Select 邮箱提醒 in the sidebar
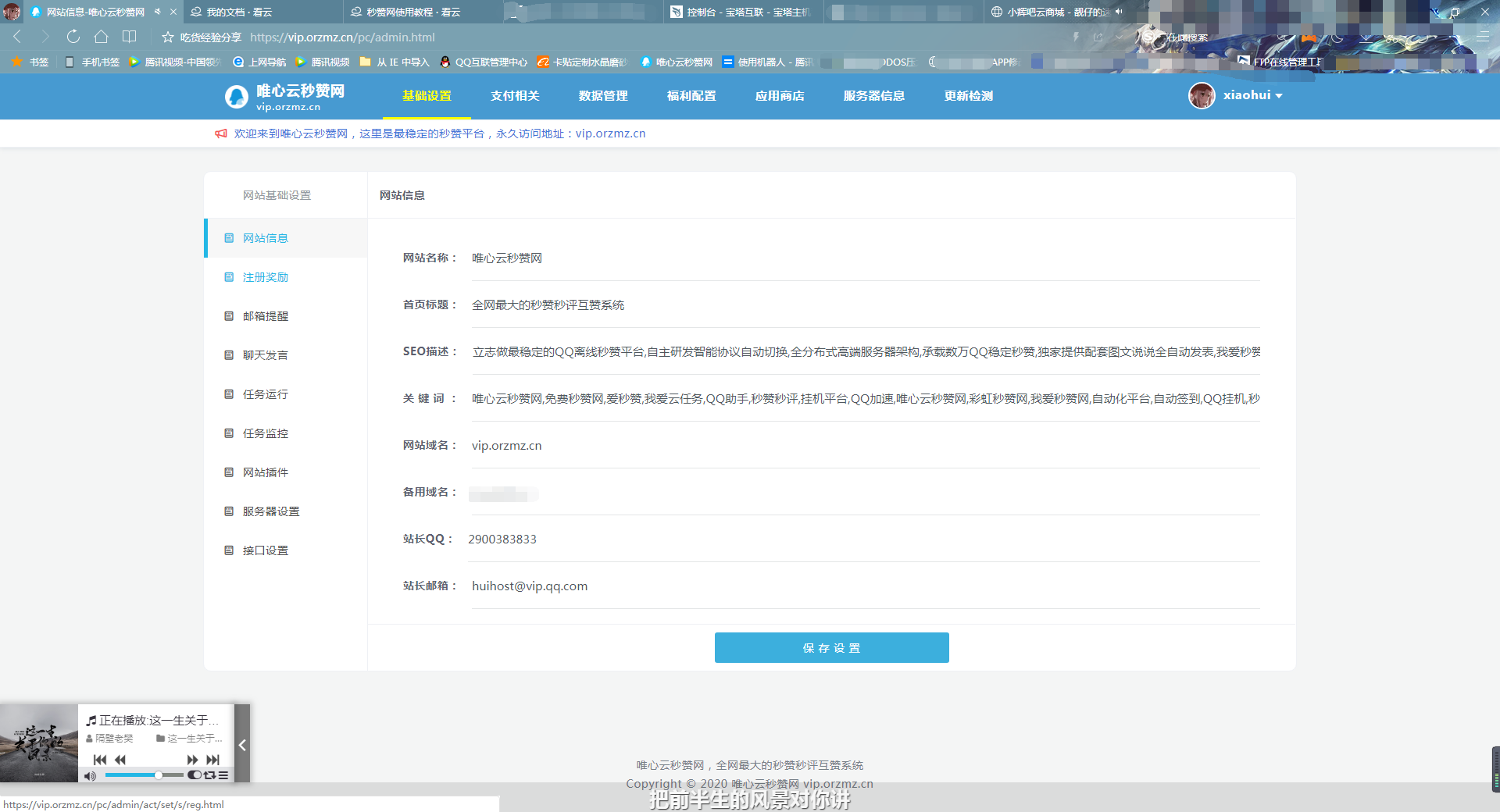The image size is (1500, 812). tap(286, 316)
